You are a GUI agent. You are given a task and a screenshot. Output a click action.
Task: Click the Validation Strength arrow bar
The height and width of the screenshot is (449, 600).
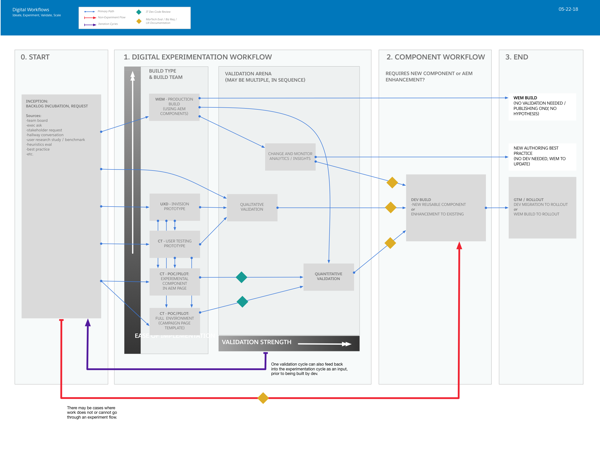tap(288, 343)
